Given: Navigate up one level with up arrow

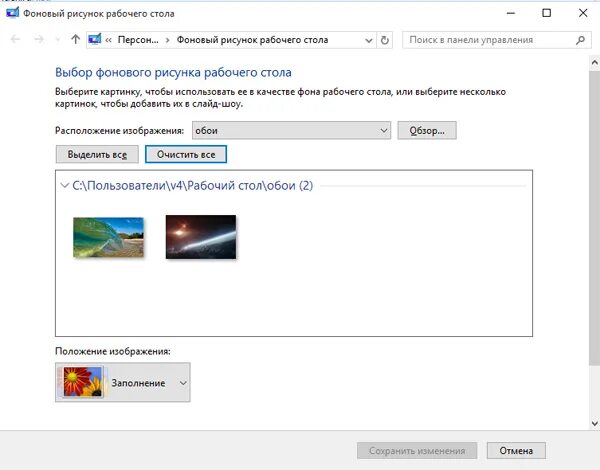Looking at the screenshot, I should 75,39.
